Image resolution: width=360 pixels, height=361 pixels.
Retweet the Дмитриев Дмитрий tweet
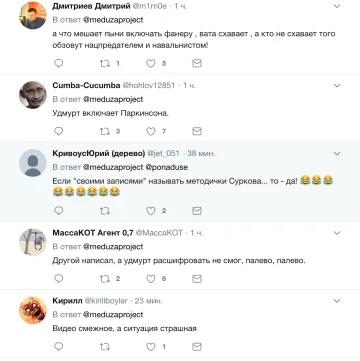[x=105, y=63]
